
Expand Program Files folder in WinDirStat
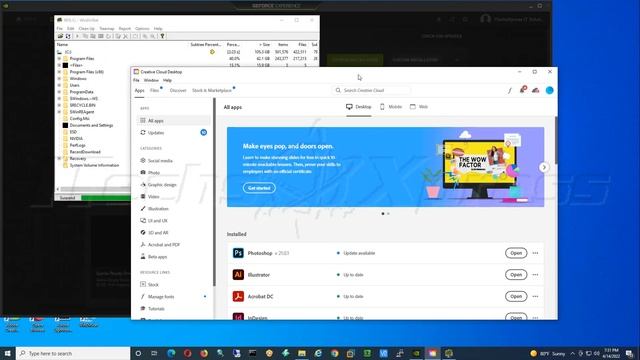[59, 59]
